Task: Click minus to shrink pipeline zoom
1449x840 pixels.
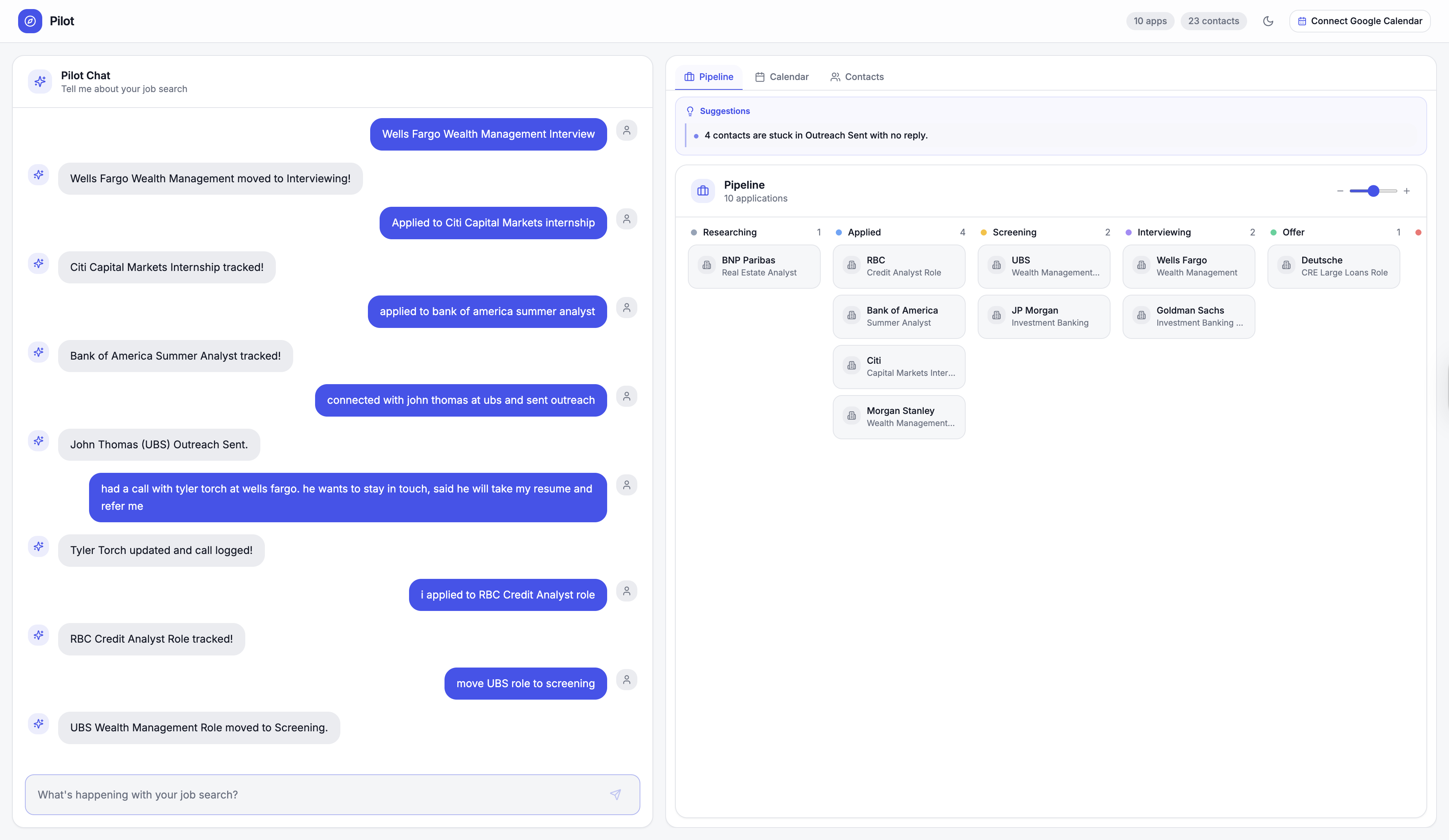Action: click(1340, 191)
